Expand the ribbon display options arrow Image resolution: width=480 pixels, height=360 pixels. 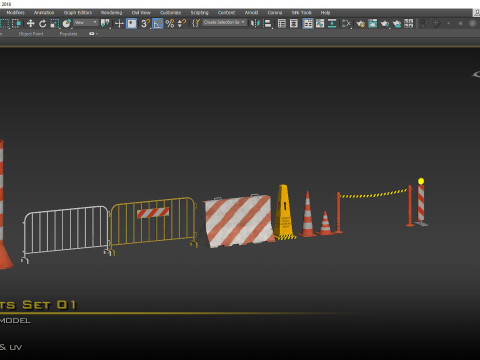[x=97, y=34]
